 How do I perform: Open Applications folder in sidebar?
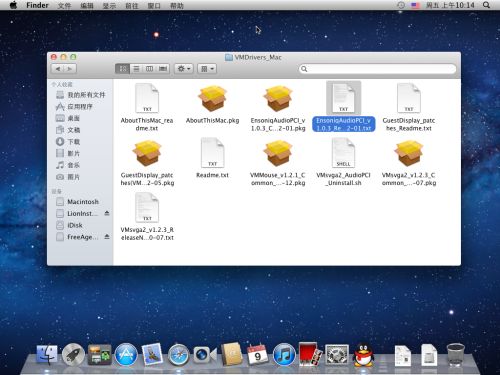pyautogui.click(x=74, y=107)
